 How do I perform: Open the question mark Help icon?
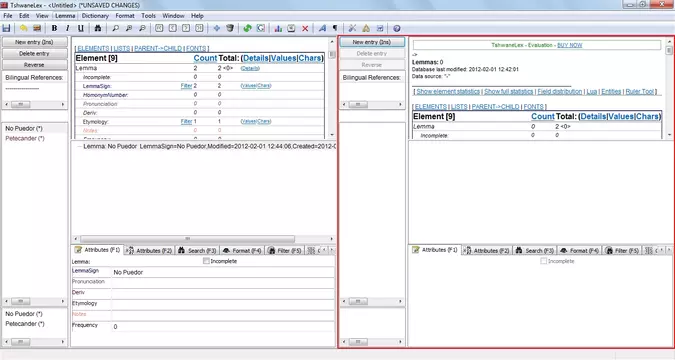tap(396, 28)
